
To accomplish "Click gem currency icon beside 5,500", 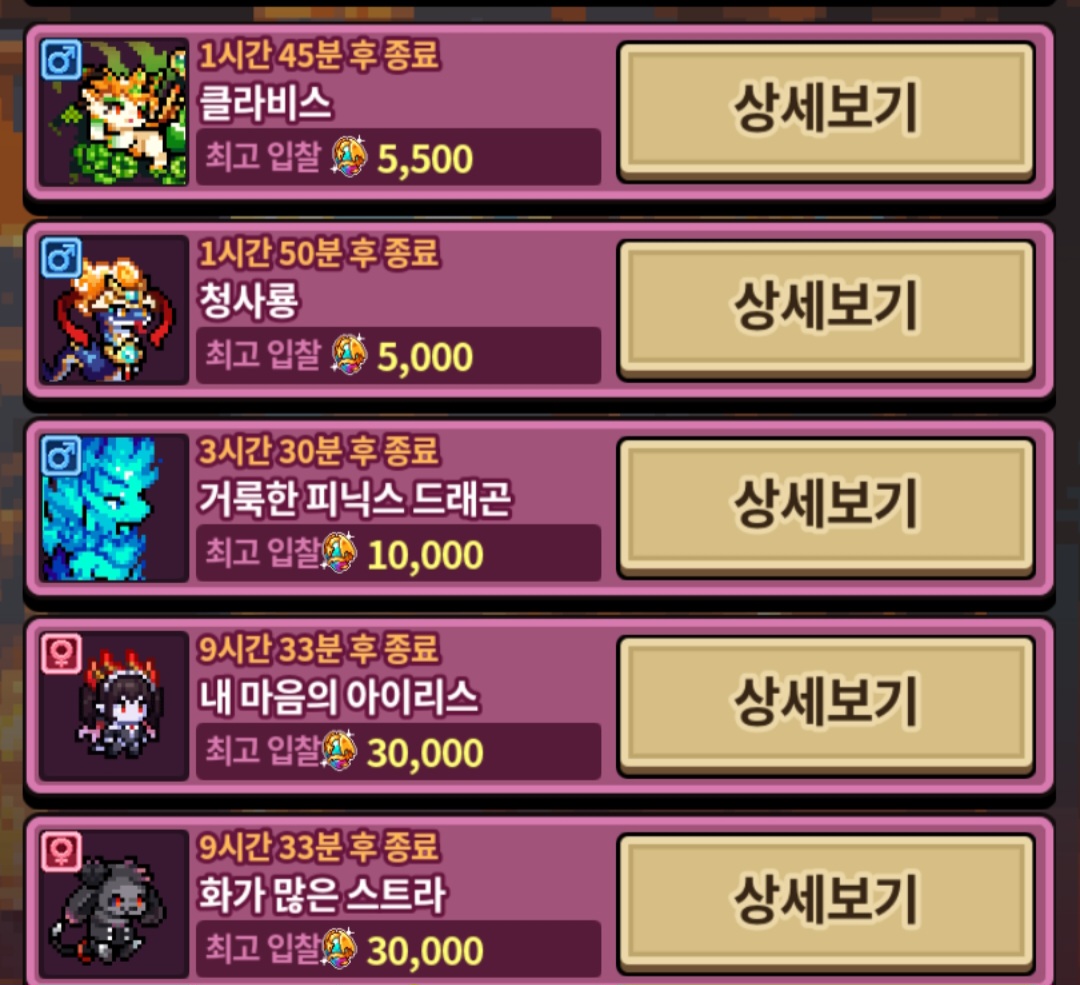I will coord(349,156).
